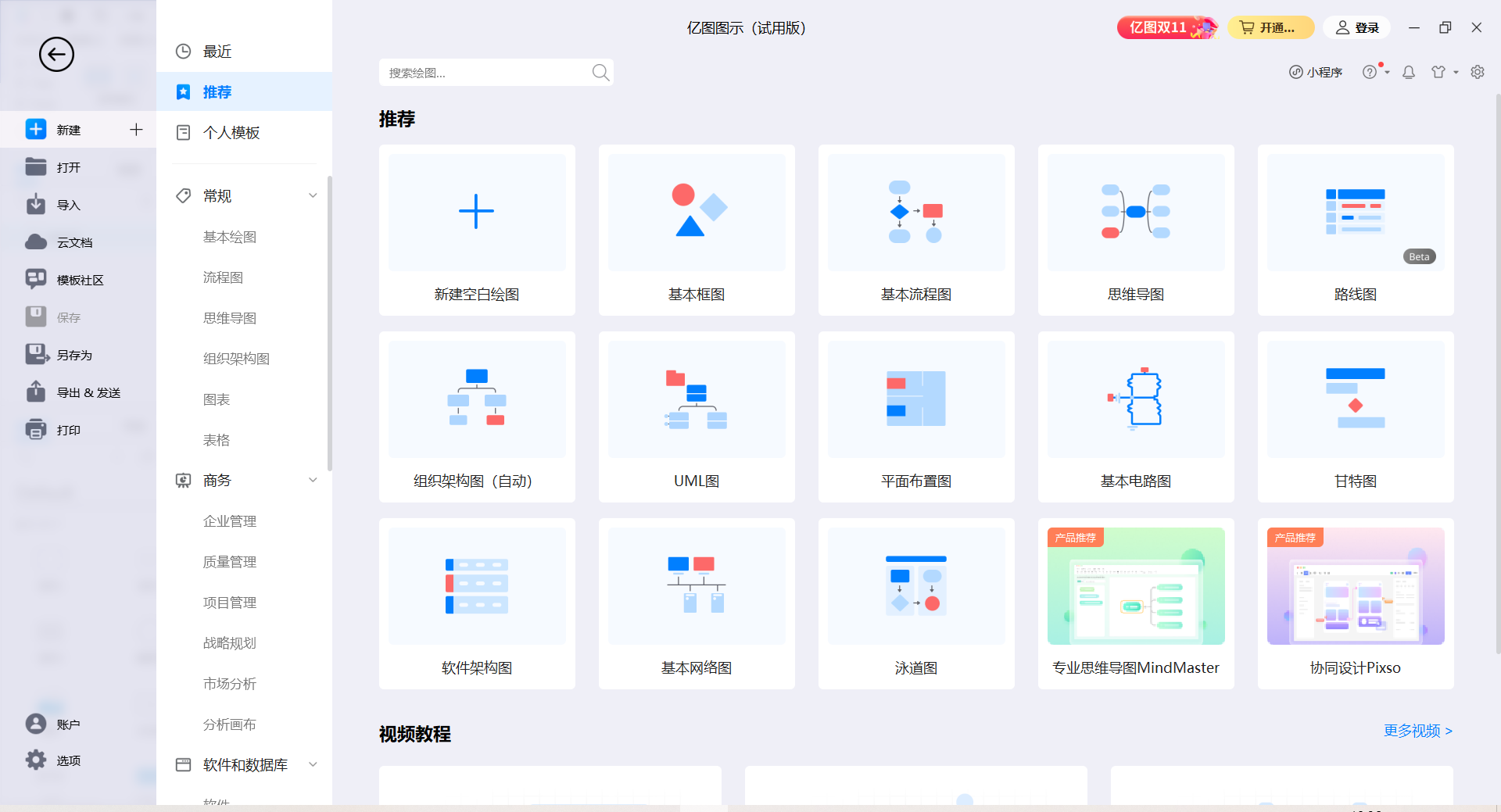
Task: Collapse the 常规 category chevron
Action: click(313, 195)
